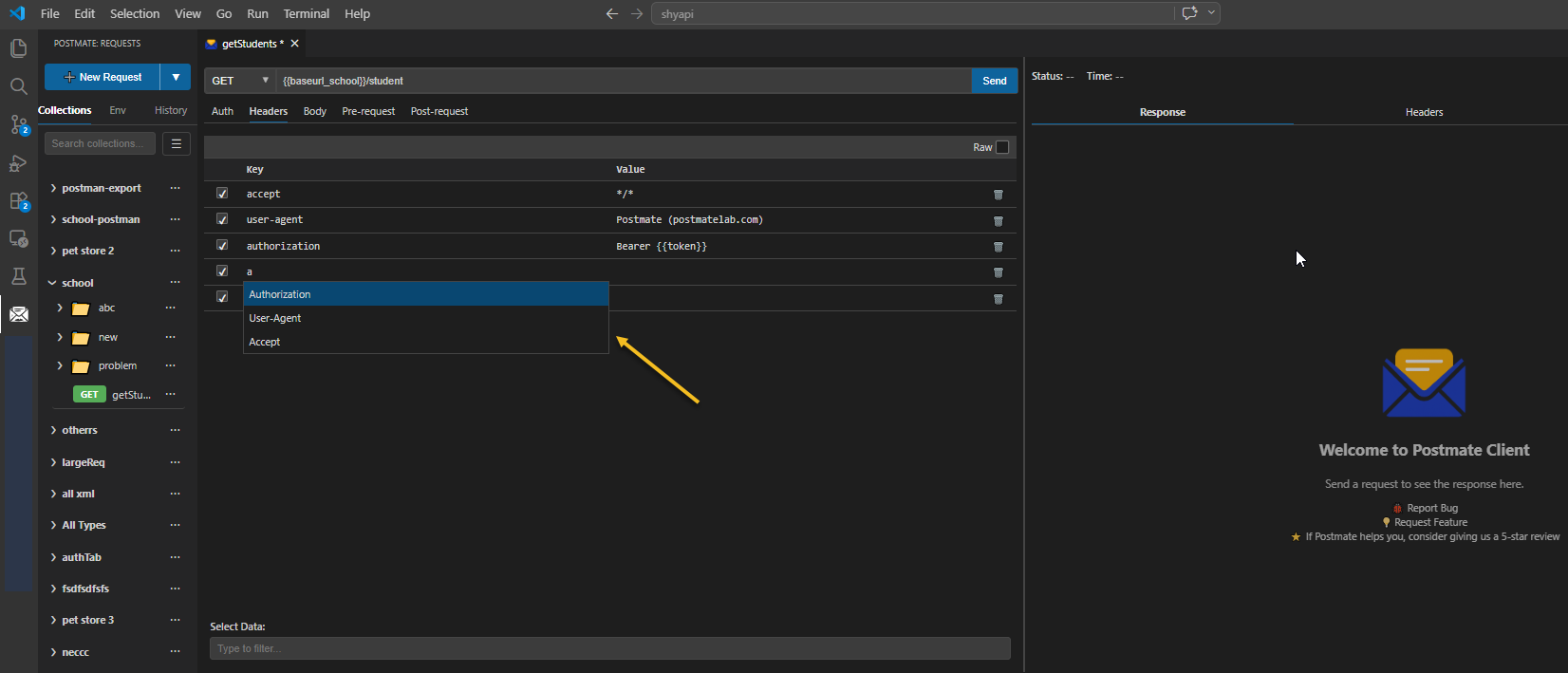Open the response Headers tab
1568x673 pixels.
(x=1424, y=112)
